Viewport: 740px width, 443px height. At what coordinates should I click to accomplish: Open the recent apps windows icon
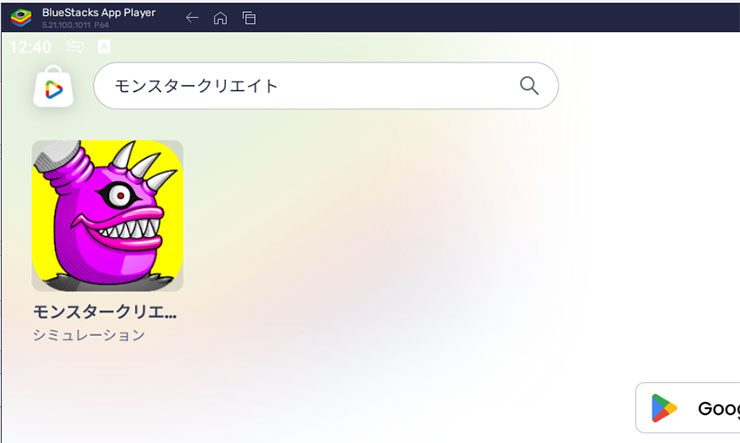coord(249,18)
